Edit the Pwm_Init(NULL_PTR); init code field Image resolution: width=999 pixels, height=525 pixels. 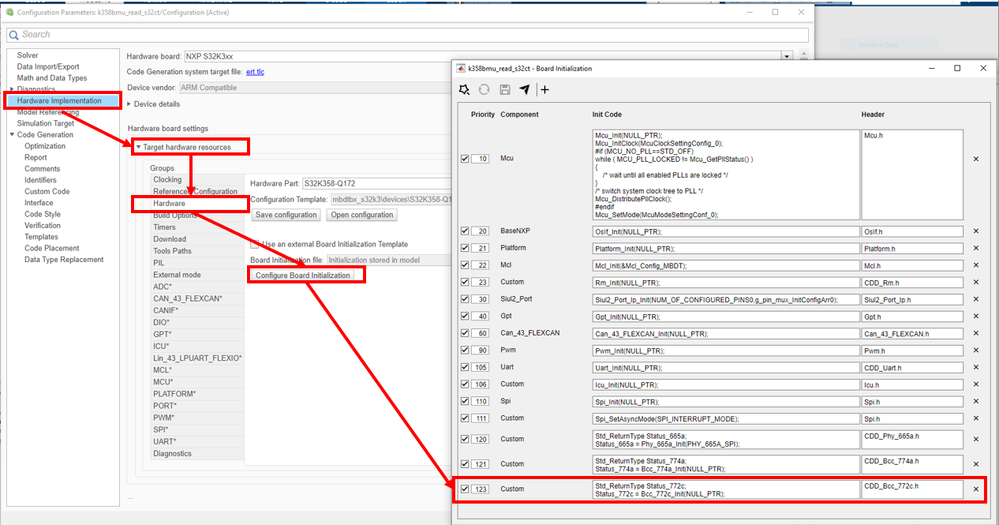pyautogui.click(x=726, y=351)
